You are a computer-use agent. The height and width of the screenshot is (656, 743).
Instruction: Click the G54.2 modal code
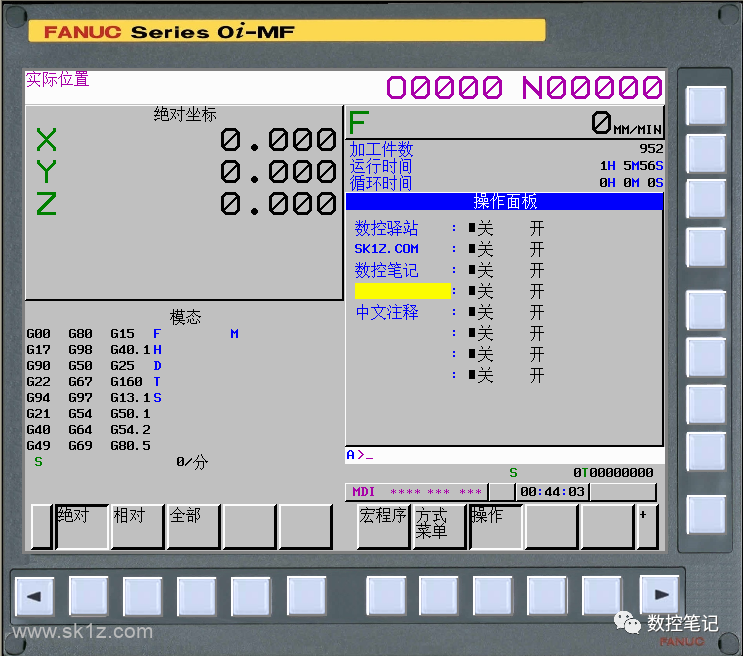coord(130,430)
